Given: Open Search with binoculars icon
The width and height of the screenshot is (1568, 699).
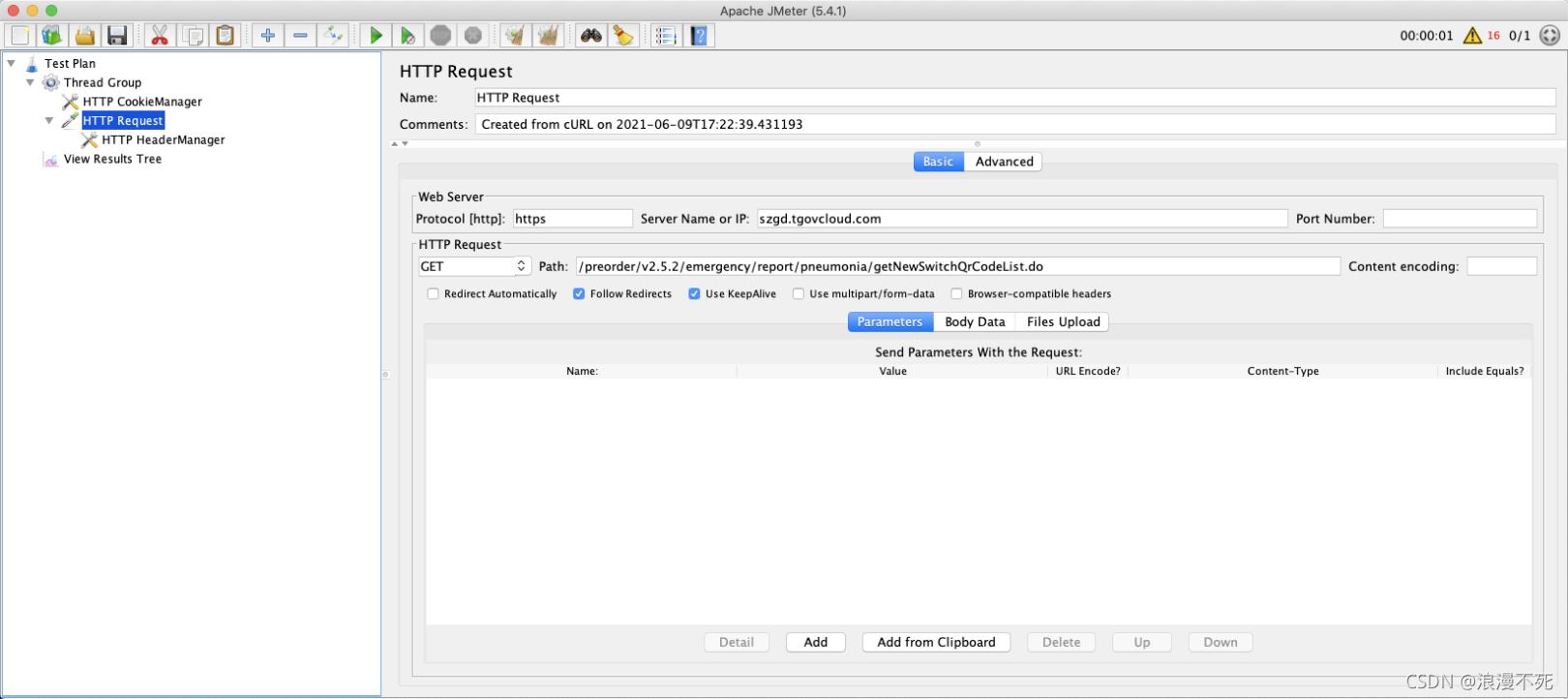Looking at the screenshot, I should [590, 36].
